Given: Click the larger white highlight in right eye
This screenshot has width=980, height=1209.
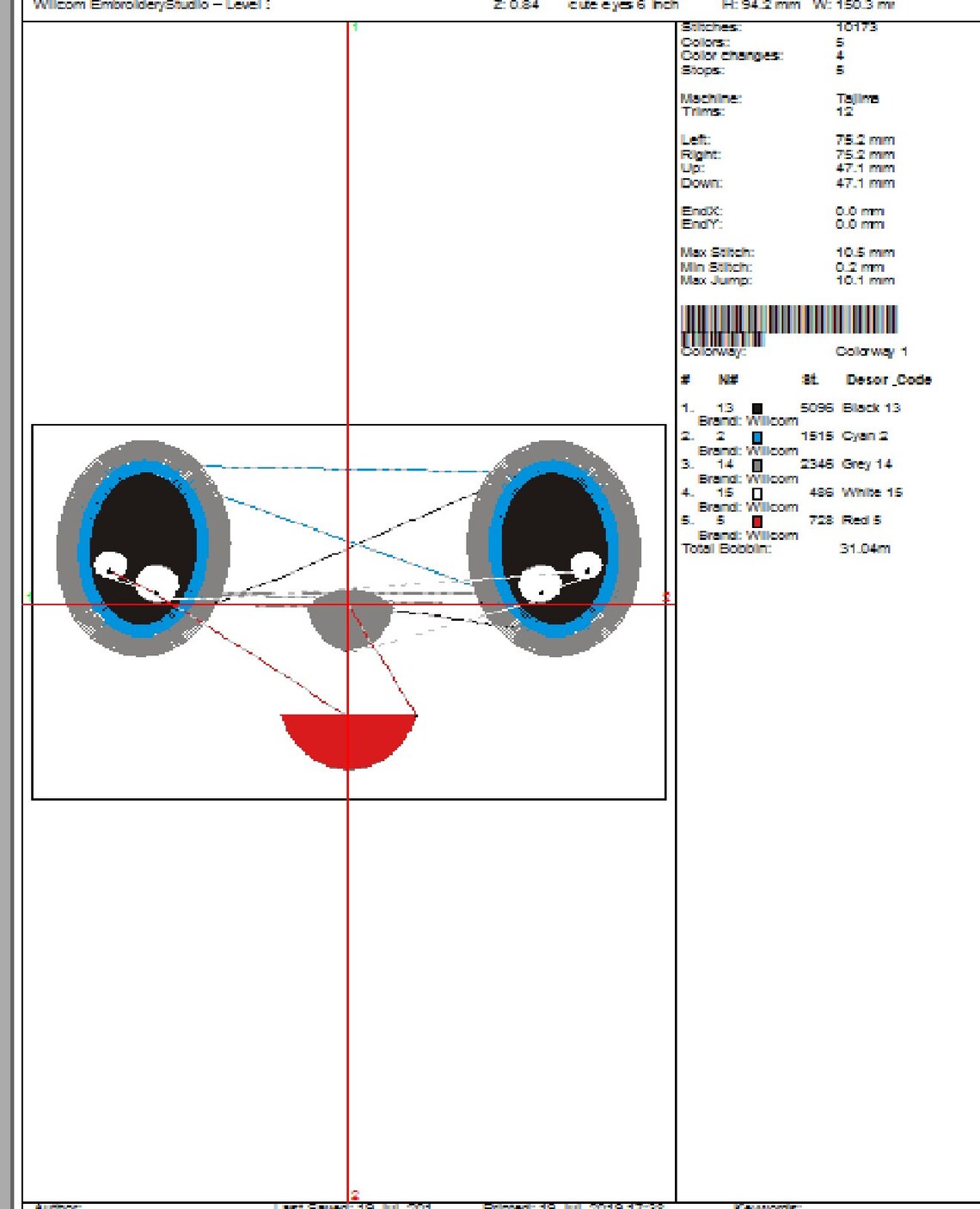Looking at the screenshot, I should click(540, 585).
